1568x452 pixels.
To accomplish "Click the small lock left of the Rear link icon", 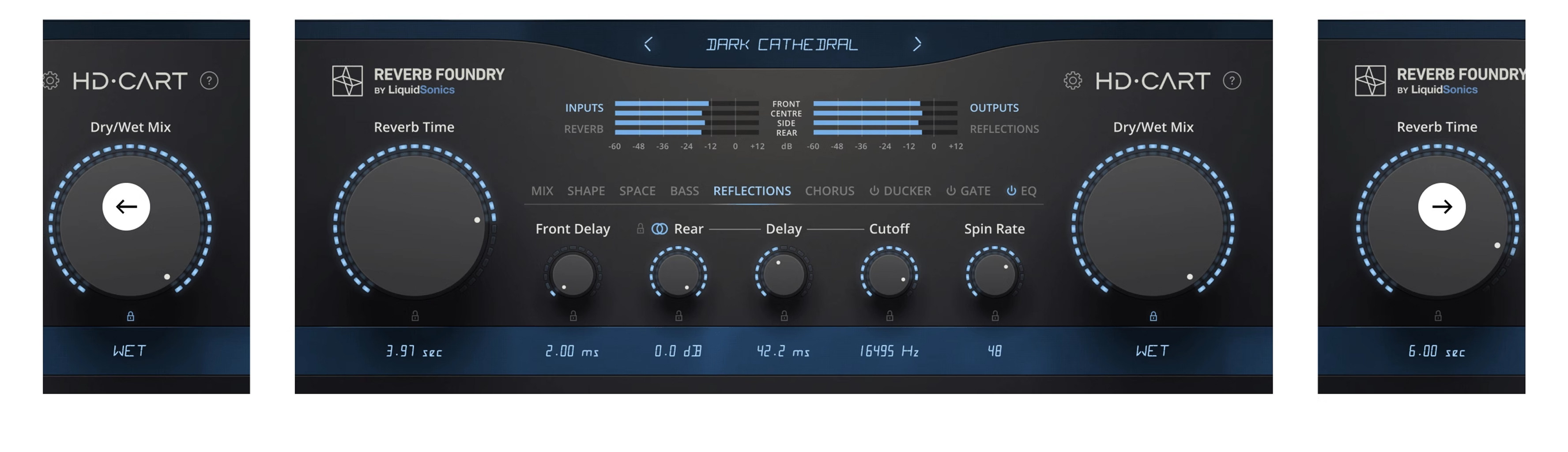I will tap(641, 228).
